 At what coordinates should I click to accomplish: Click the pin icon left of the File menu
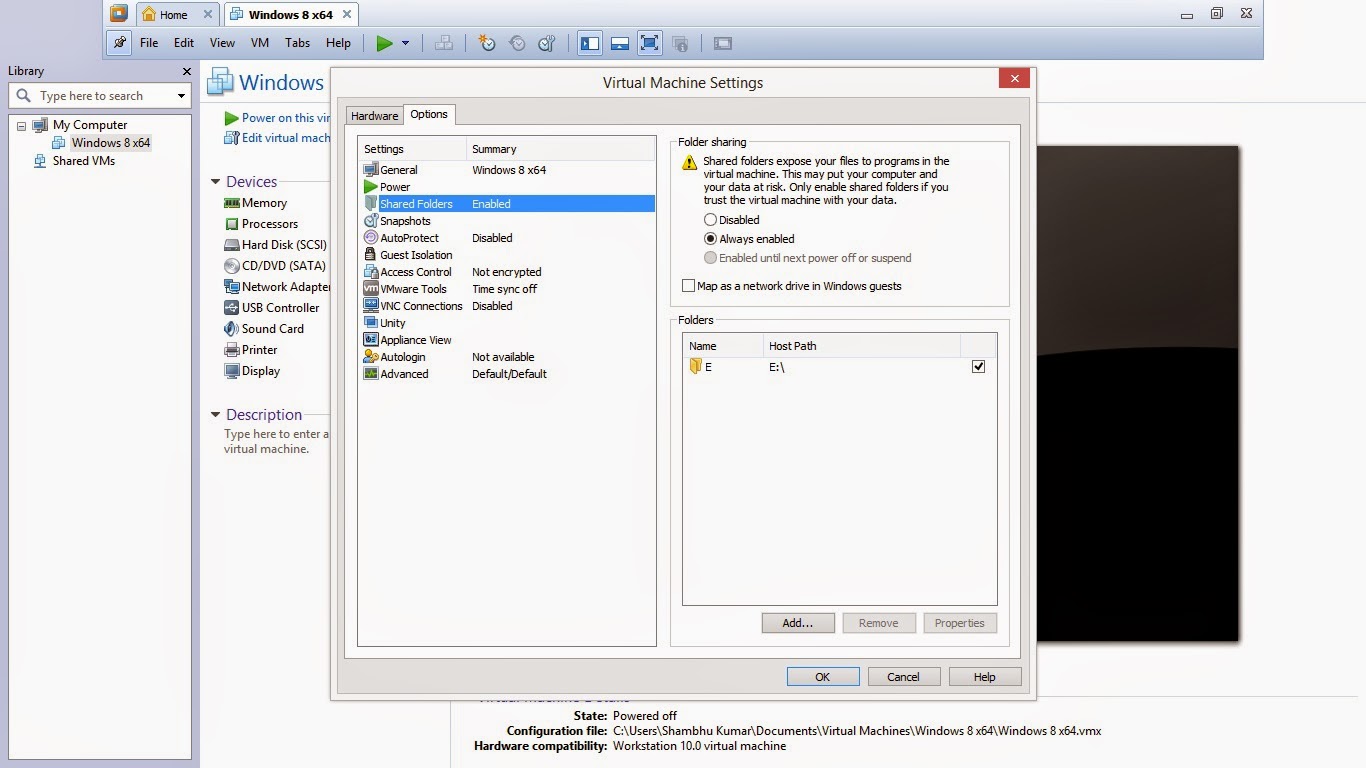point(119,43)
